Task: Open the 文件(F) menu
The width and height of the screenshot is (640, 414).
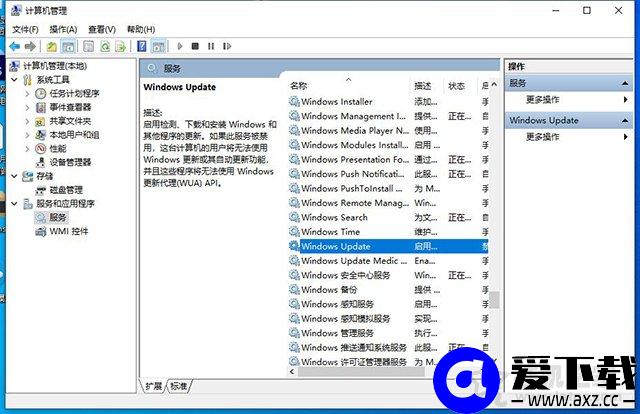Action: pyautogui.click(x=25, y=29)
